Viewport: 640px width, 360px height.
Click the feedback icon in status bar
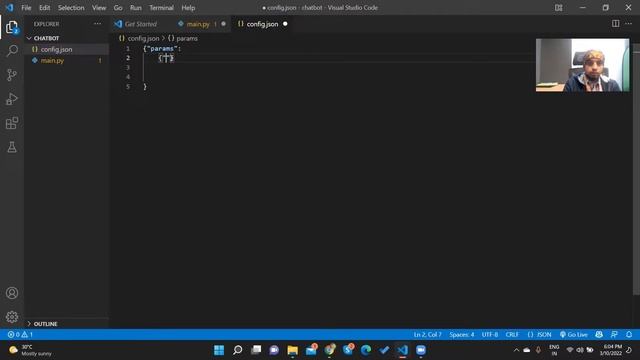[x=614, y=334]
